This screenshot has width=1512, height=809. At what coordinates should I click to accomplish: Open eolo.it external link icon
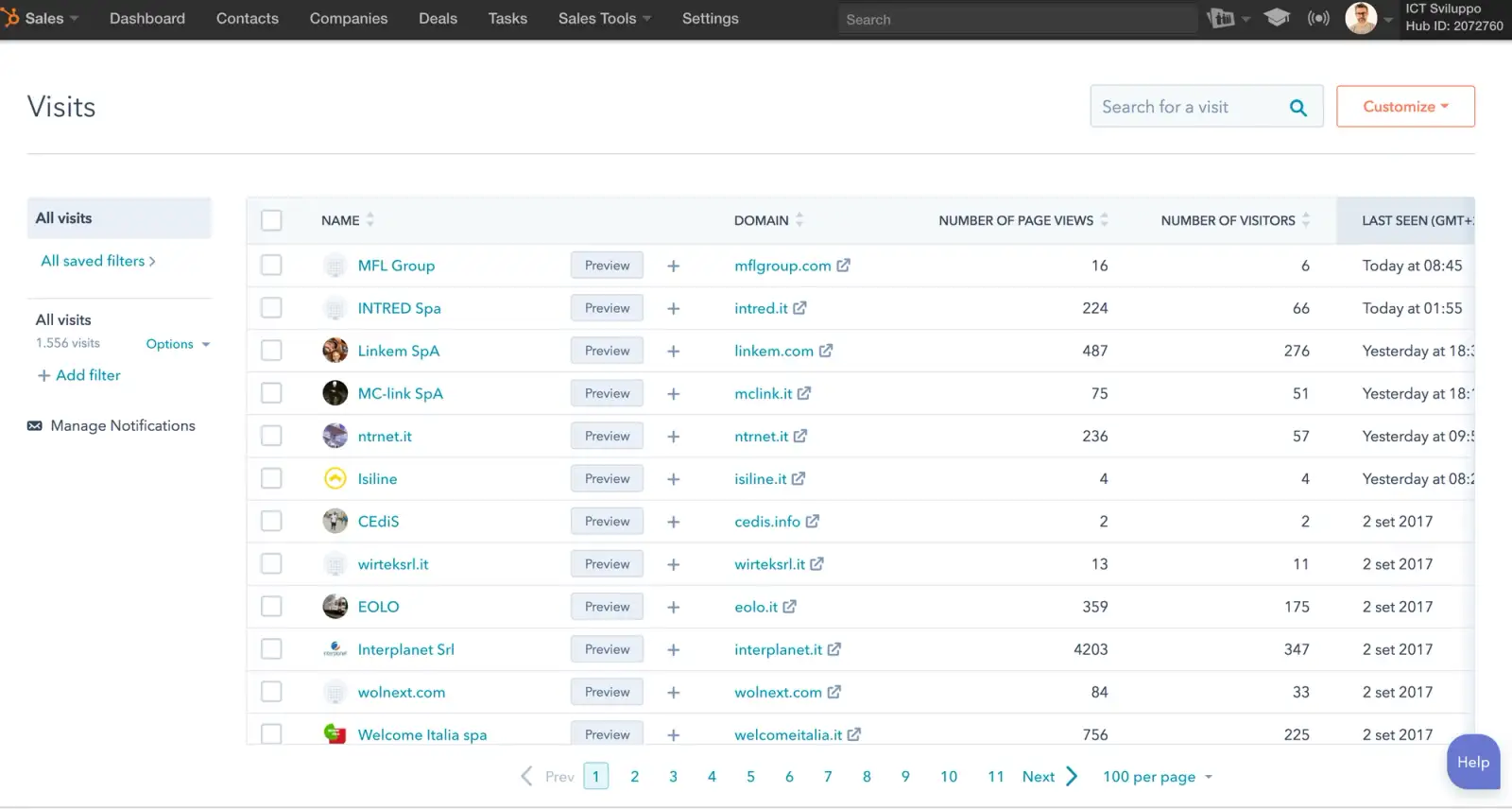click(790, 607)
